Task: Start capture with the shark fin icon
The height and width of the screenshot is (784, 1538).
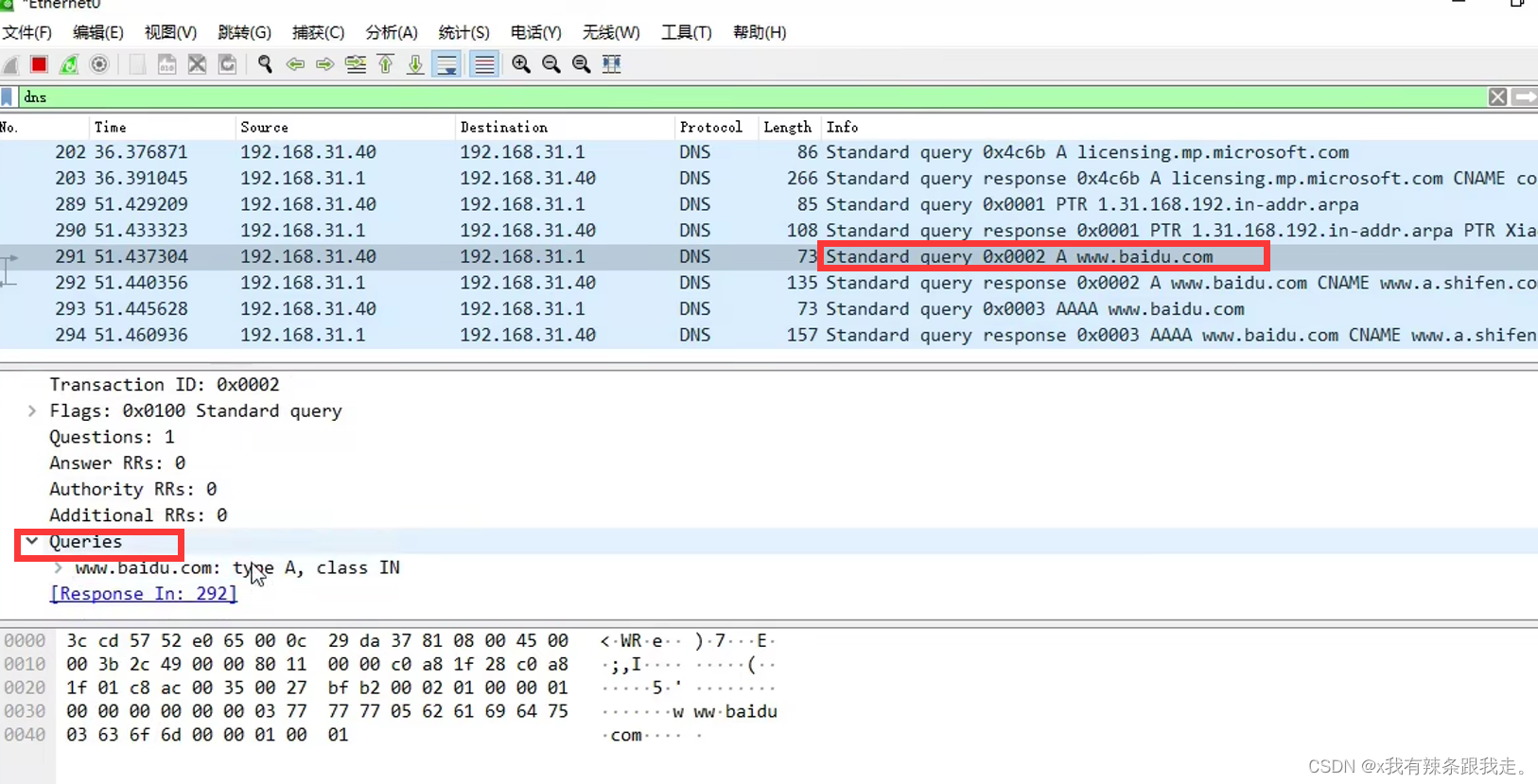Action: pyautogui.click(x=11, y=64)
